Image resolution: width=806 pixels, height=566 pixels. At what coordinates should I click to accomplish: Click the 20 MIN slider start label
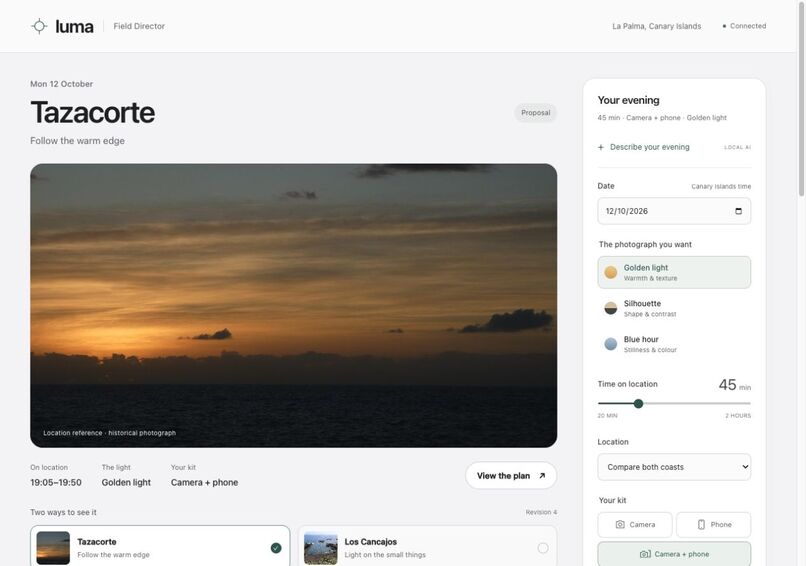[x=608, y=415]
